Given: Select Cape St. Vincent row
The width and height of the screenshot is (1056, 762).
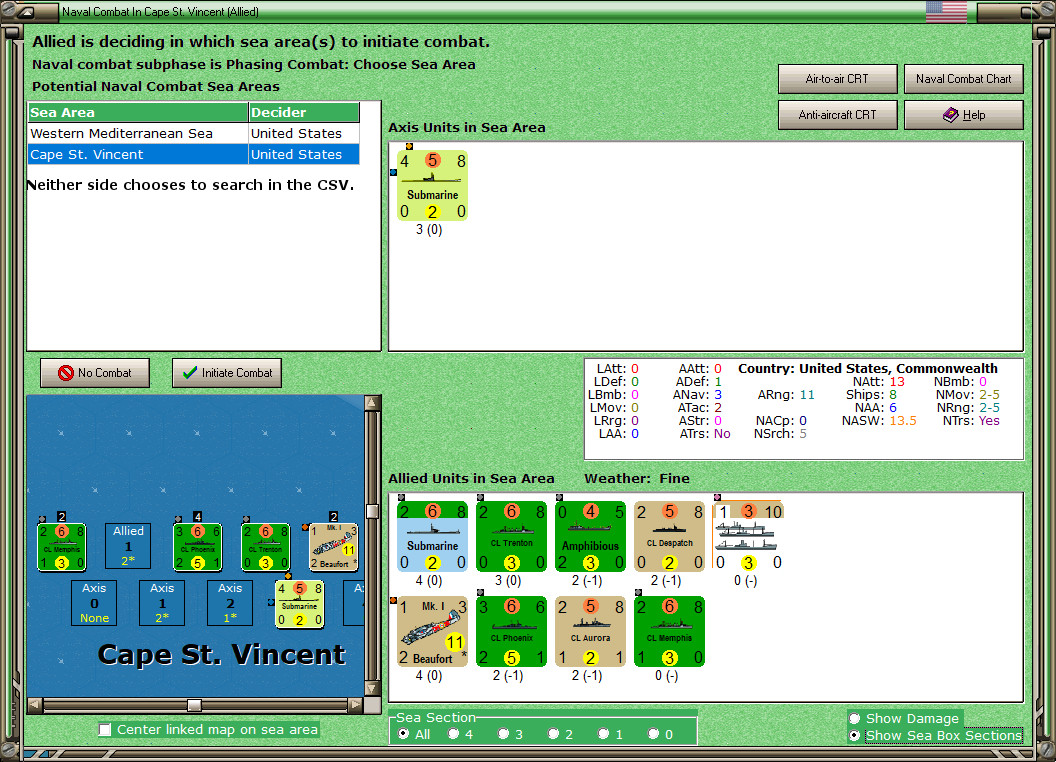Looking at the screenshot, I should [x=194, y=154].
